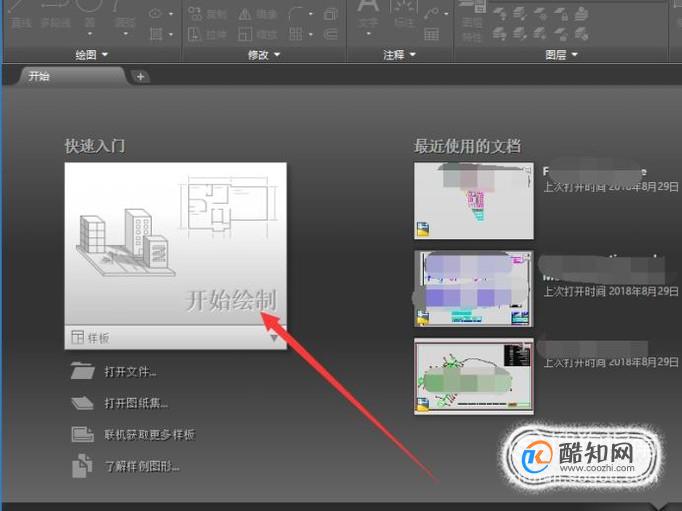Select the Table tool in Annotation panel

pyautogui.click(x=431, y=34)
